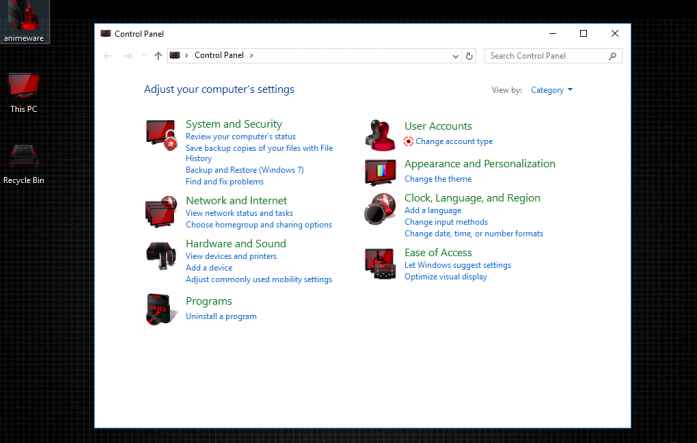Open the System and Security category icon
Screen dimensions: 697x443
pos(161,136)
